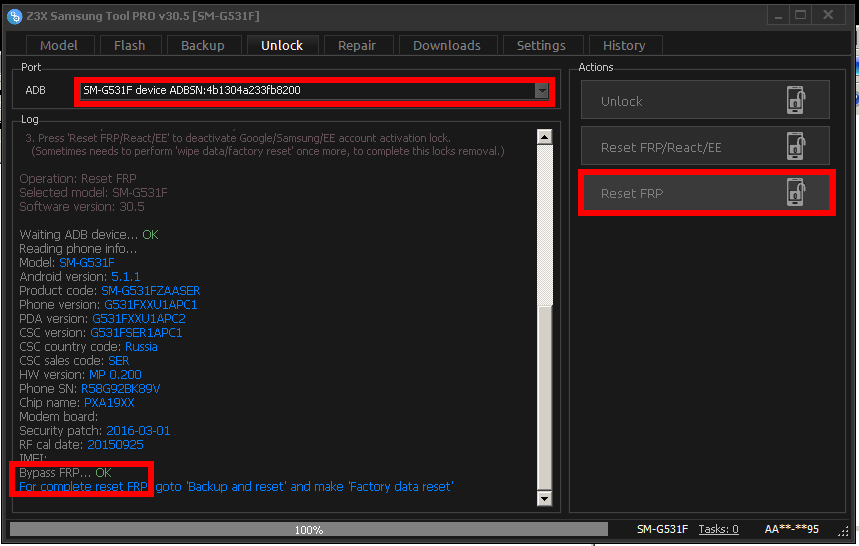Click the log scrollbar up arrow
The image size is (859, 546).
tap(545, 137)
